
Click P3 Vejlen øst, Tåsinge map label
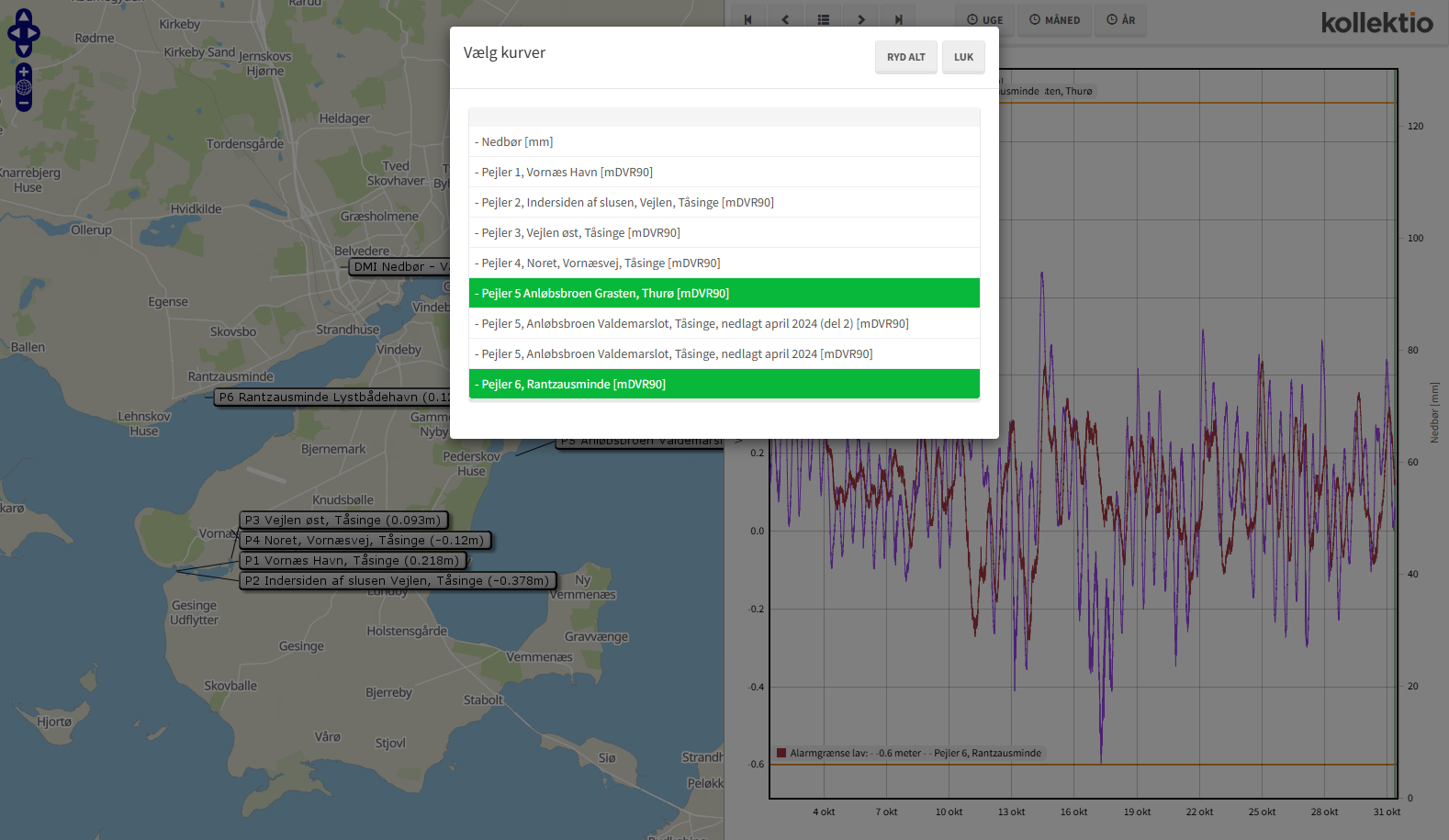343,520
